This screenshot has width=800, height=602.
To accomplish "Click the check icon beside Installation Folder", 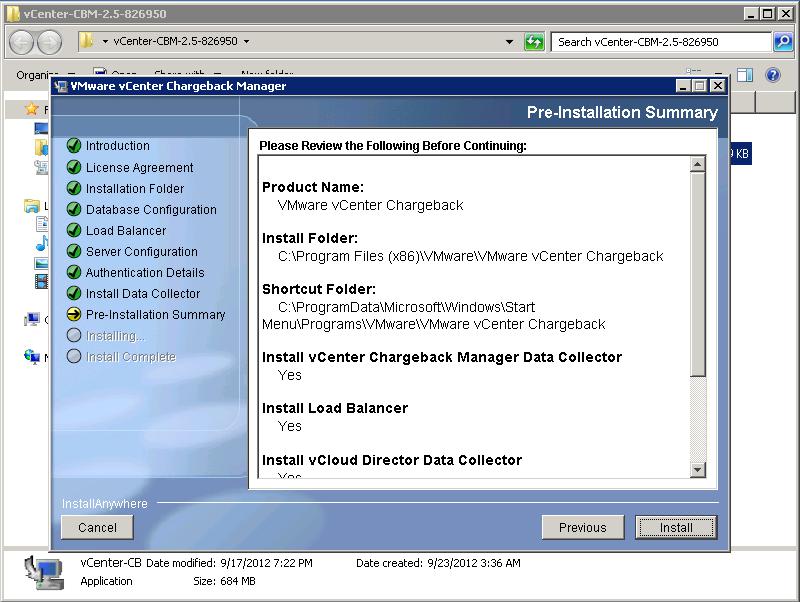I will pos(74,188).
